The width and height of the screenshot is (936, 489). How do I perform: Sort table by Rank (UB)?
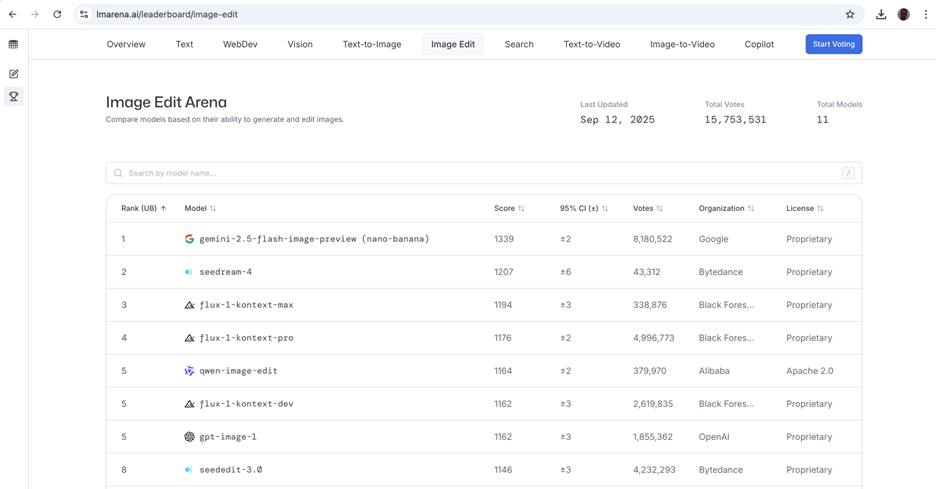tap(143, 208)
